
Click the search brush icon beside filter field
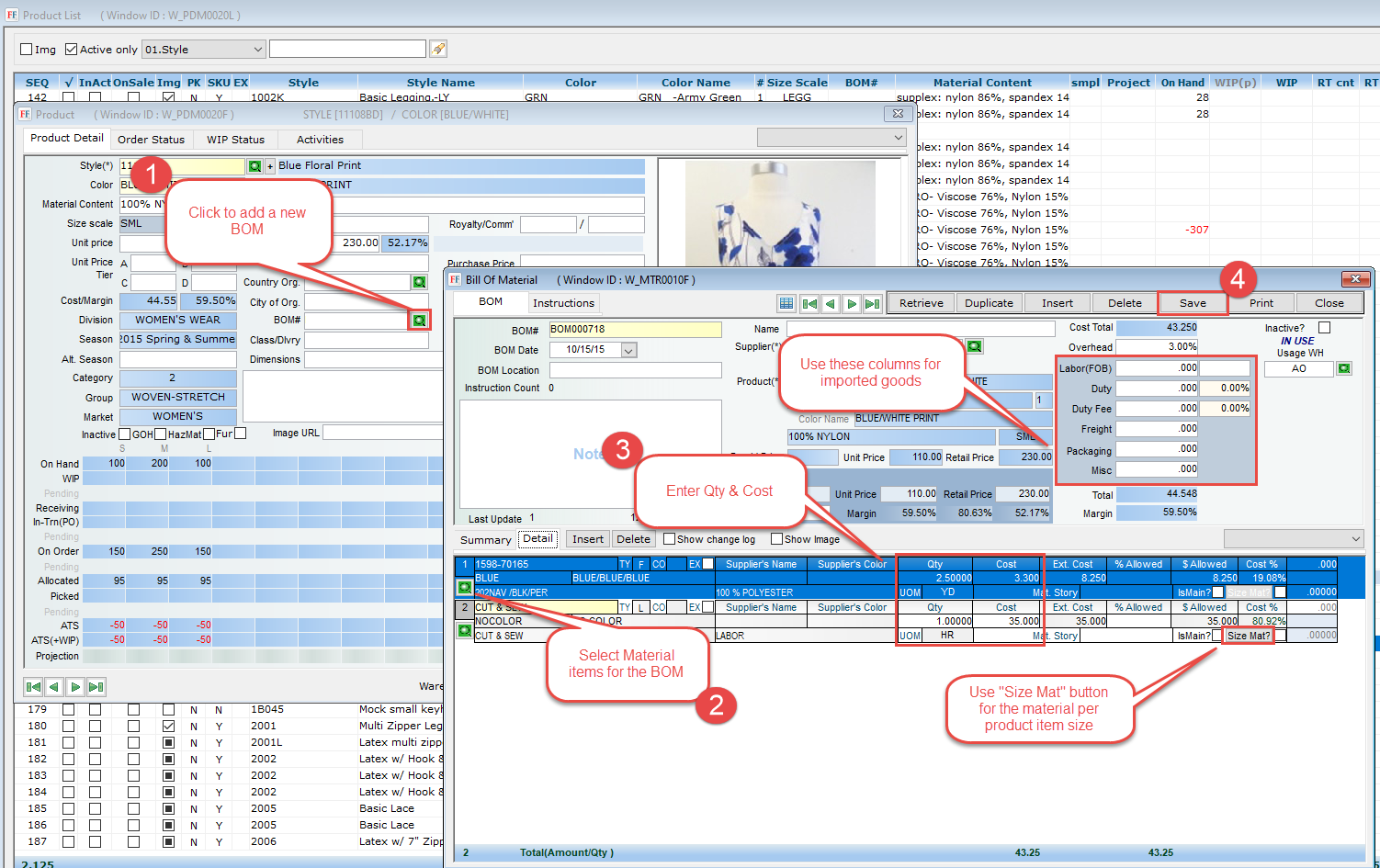click(438, 49)
